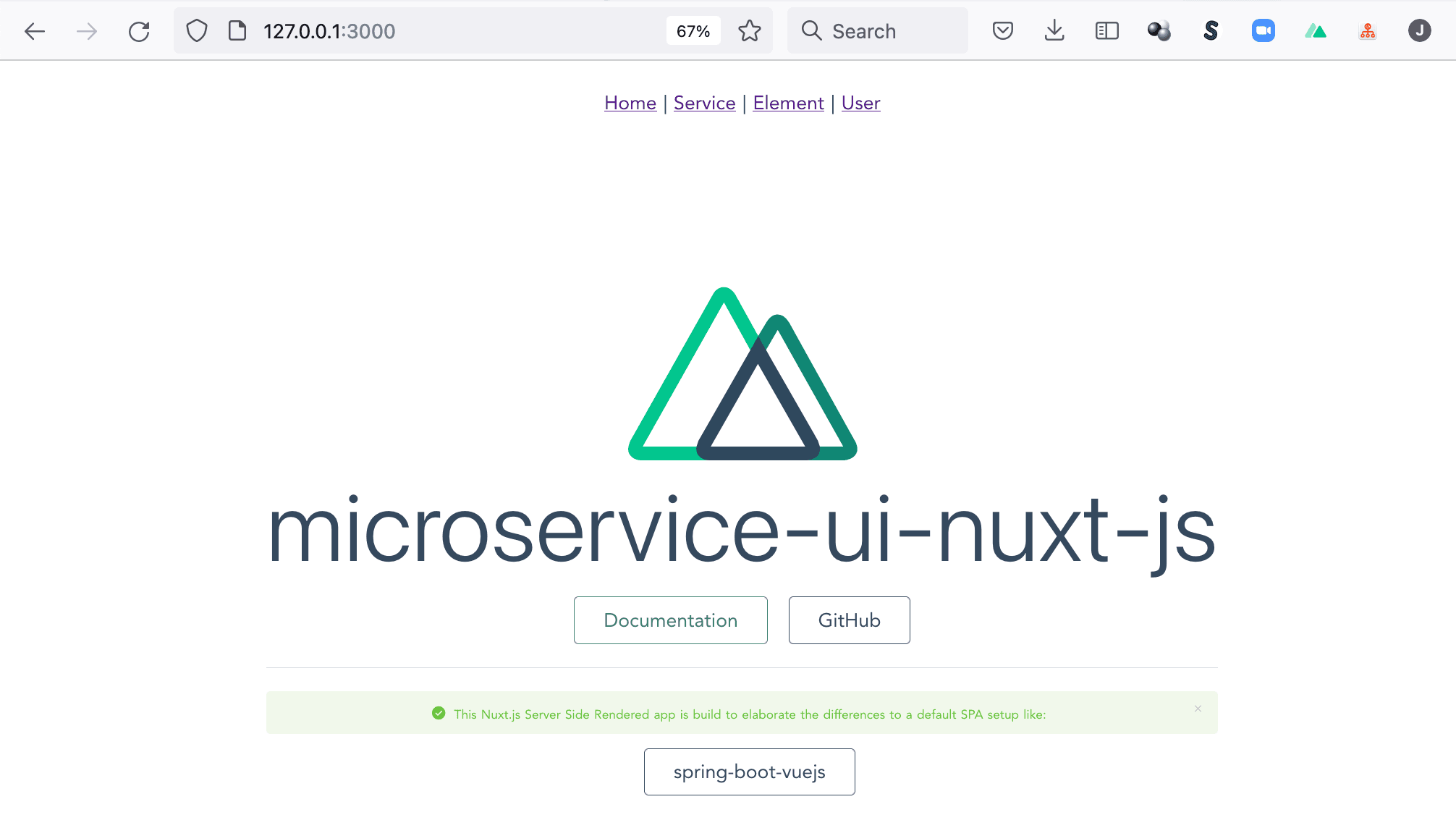Open the User page link
Screen dimensions: 1456x828
click(860, 103)
